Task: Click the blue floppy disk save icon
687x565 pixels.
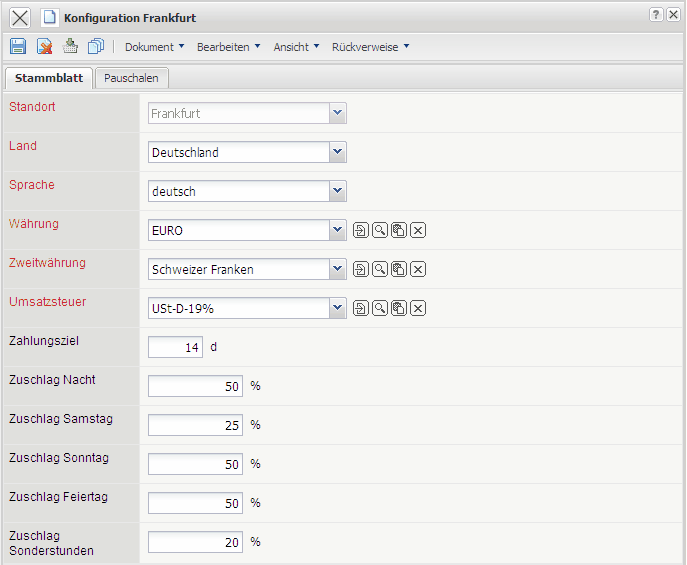Action: pyautogui.click(x=18, y=46)
